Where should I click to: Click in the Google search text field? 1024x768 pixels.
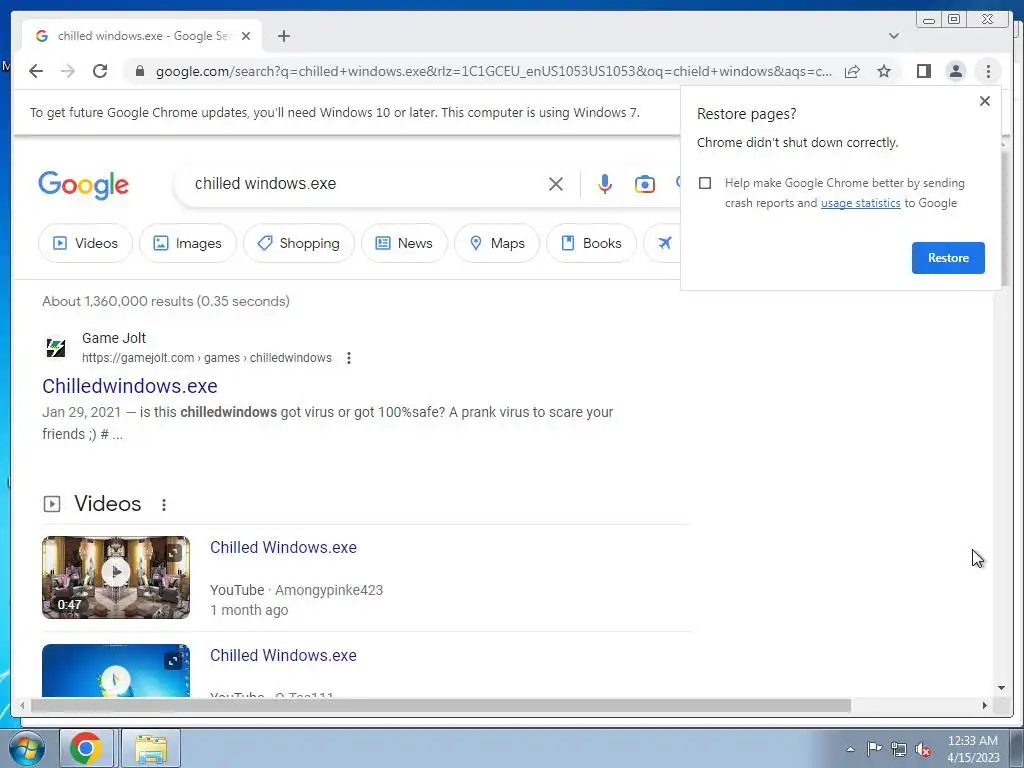(x=366, y=184)
